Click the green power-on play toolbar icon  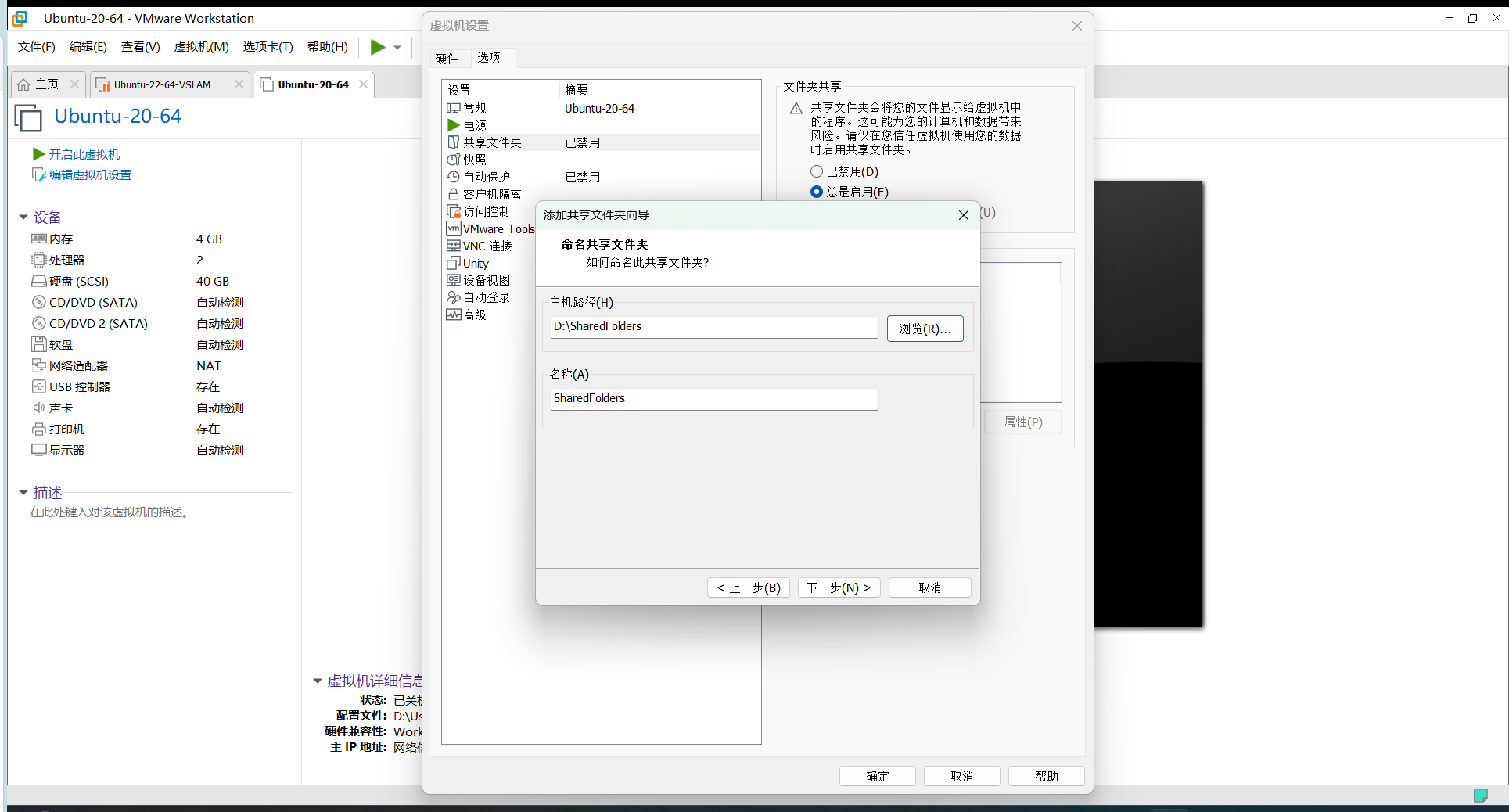click(x=378, y=47)
